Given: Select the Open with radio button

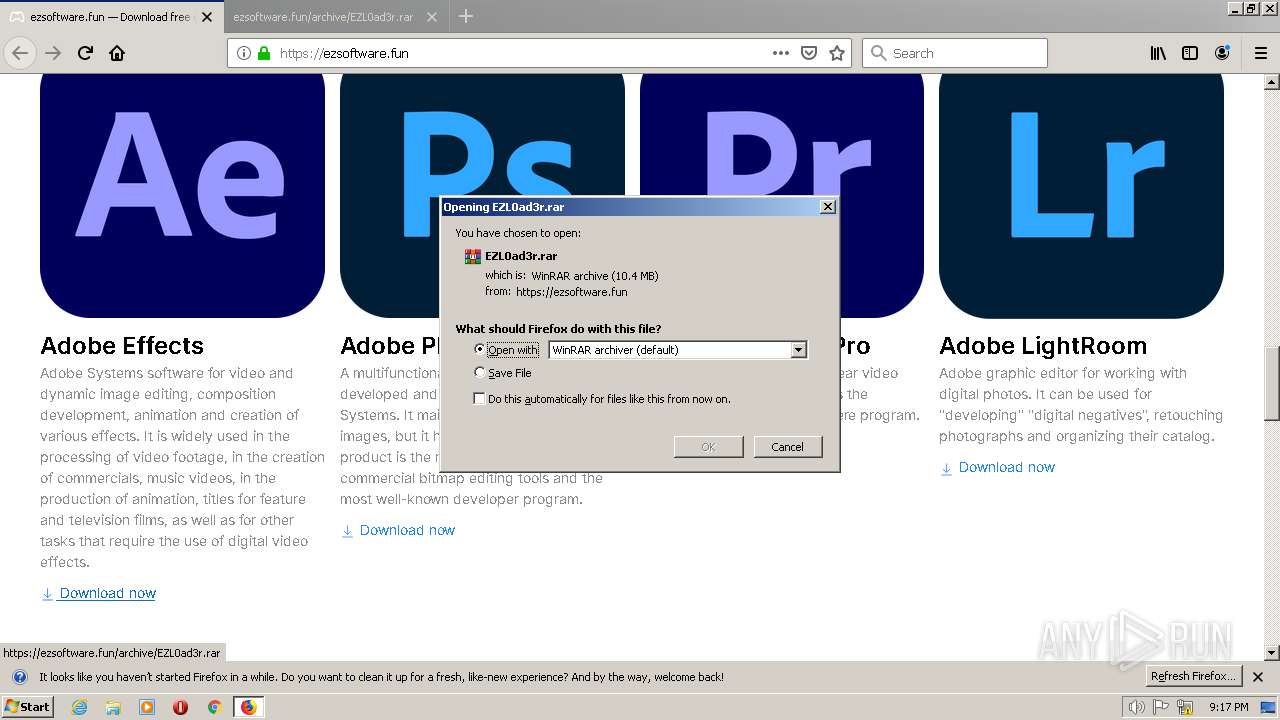Looking at the screenshot, I should click(480, 350).
